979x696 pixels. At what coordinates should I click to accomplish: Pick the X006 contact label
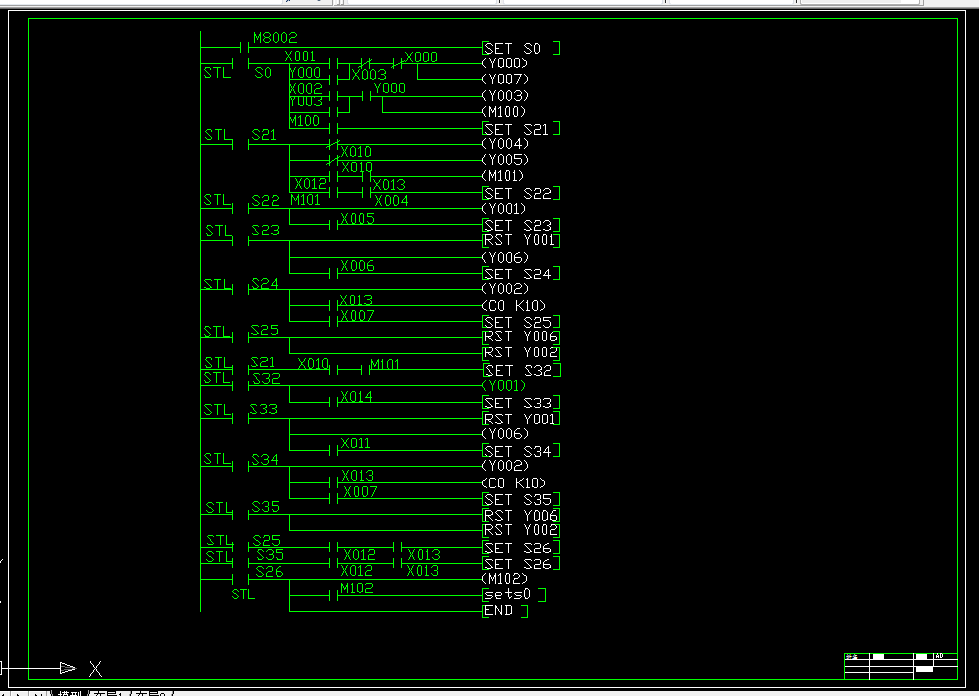(x=357, y=266)
